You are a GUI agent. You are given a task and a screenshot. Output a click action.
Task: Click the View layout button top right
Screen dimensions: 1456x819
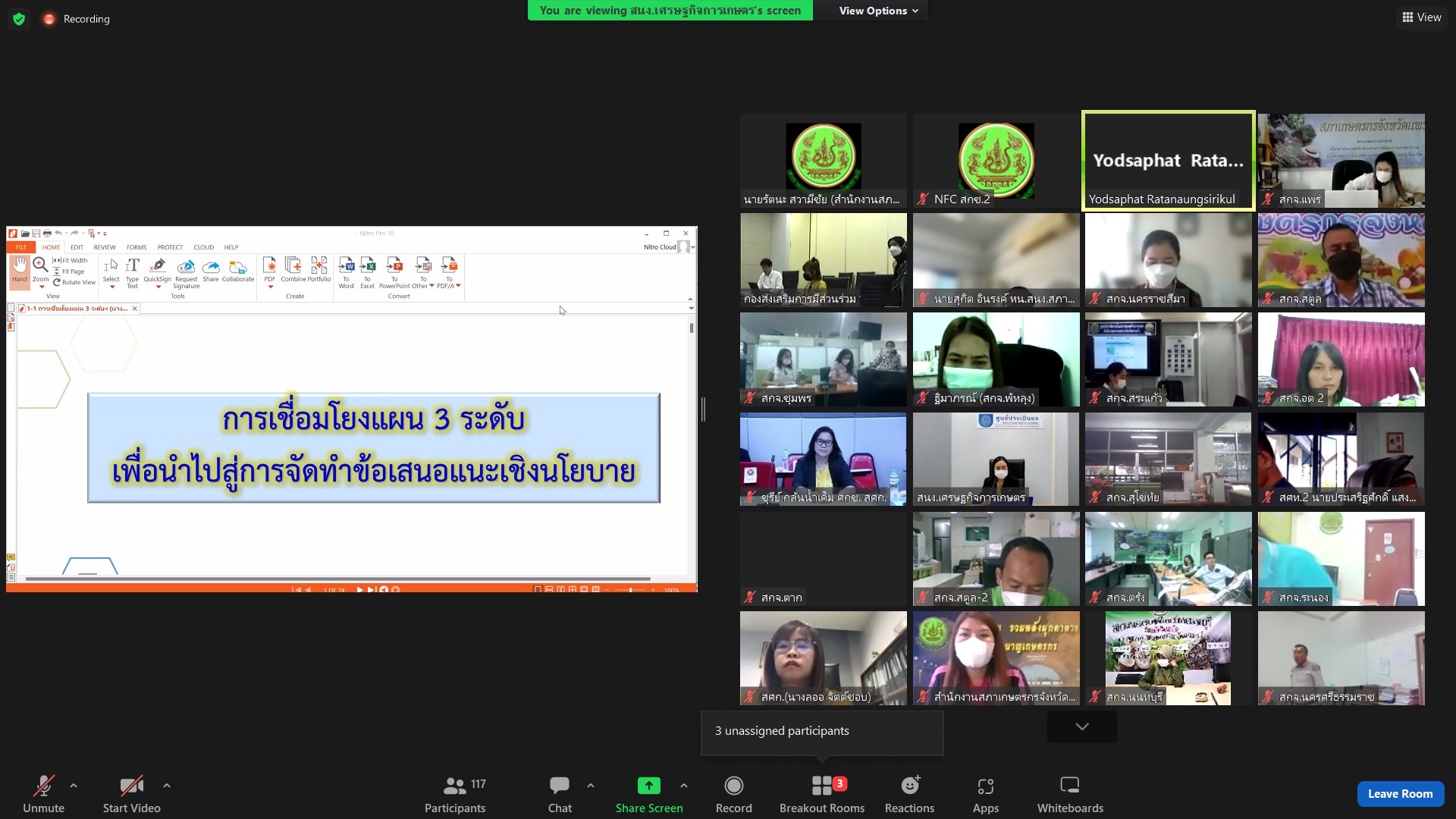coord(1422,17)
